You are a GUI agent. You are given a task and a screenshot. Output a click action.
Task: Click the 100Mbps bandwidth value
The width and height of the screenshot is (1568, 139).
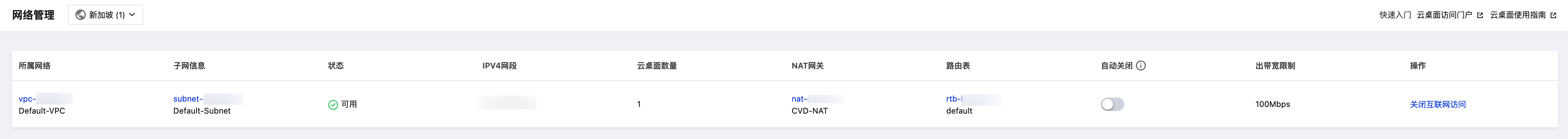[1272, 104]
